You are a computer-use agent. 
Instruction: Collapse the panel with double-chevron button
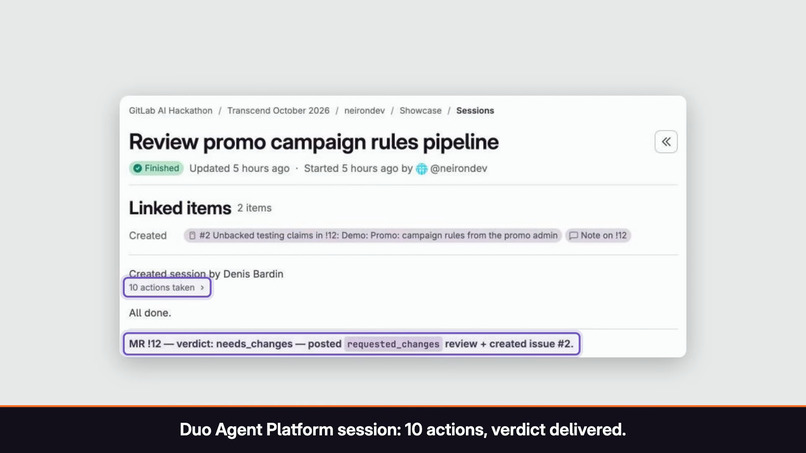[666, 141]
